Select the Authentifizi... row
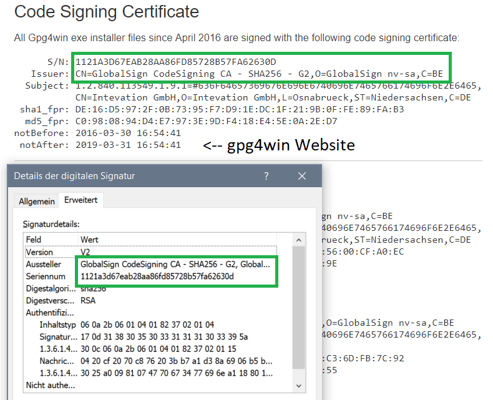 coord(151,313)
